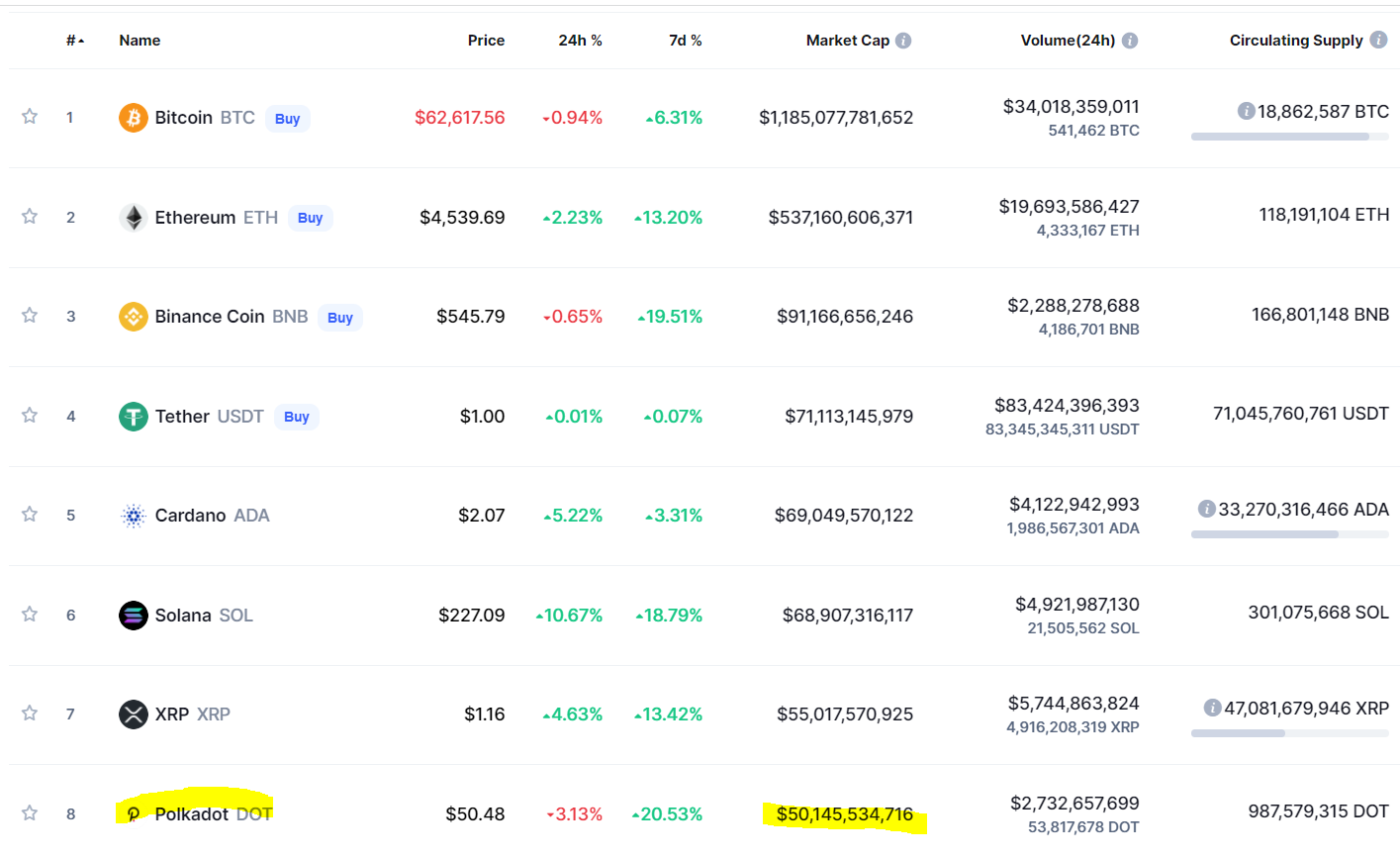Click the Solana logo icon

click(x=134, y=616)
